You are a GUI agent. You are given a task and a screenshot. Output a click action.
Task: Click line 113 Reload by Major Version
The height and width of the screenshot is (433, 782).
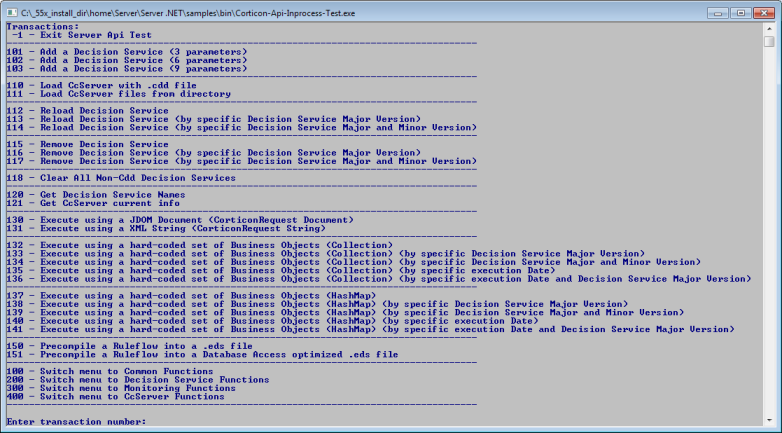[213, 119]
